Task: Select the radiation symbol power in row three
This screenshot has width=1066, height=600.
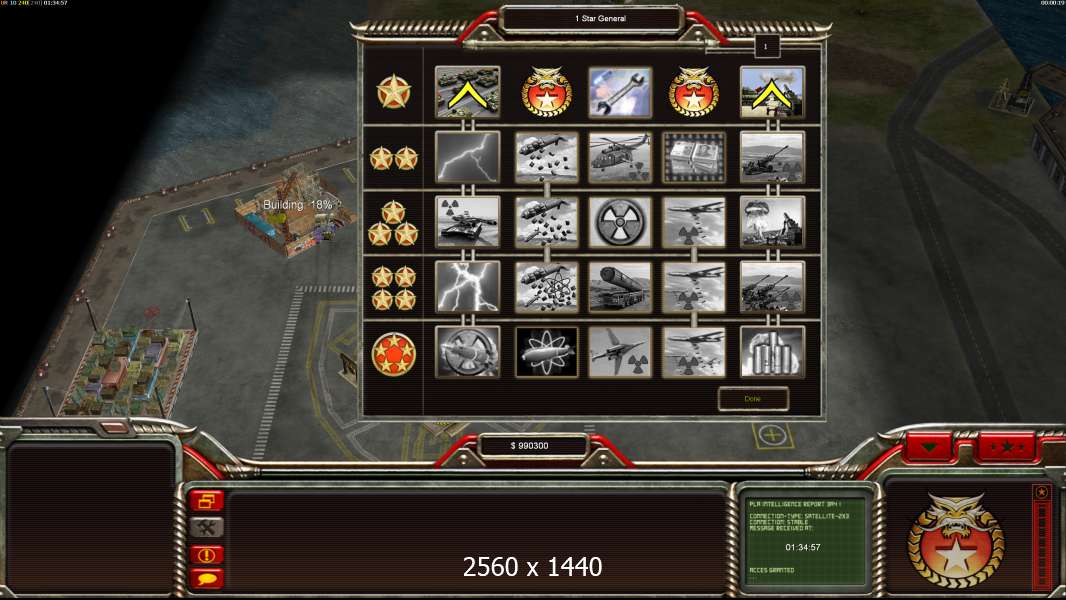Action: 619,222
